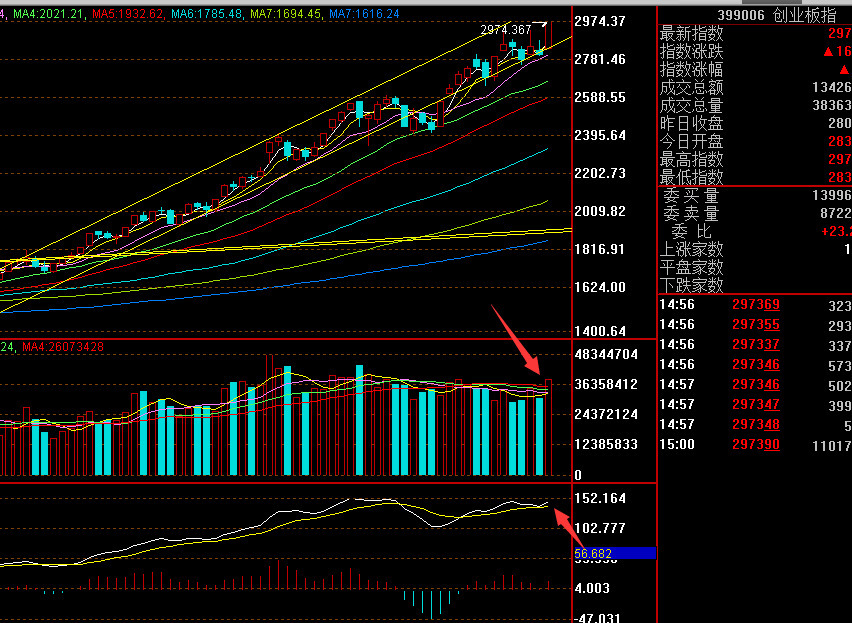Screen dimensions: 852x623
Task: Click the volume MA4:26073428 label
Action: click(63, 347)
